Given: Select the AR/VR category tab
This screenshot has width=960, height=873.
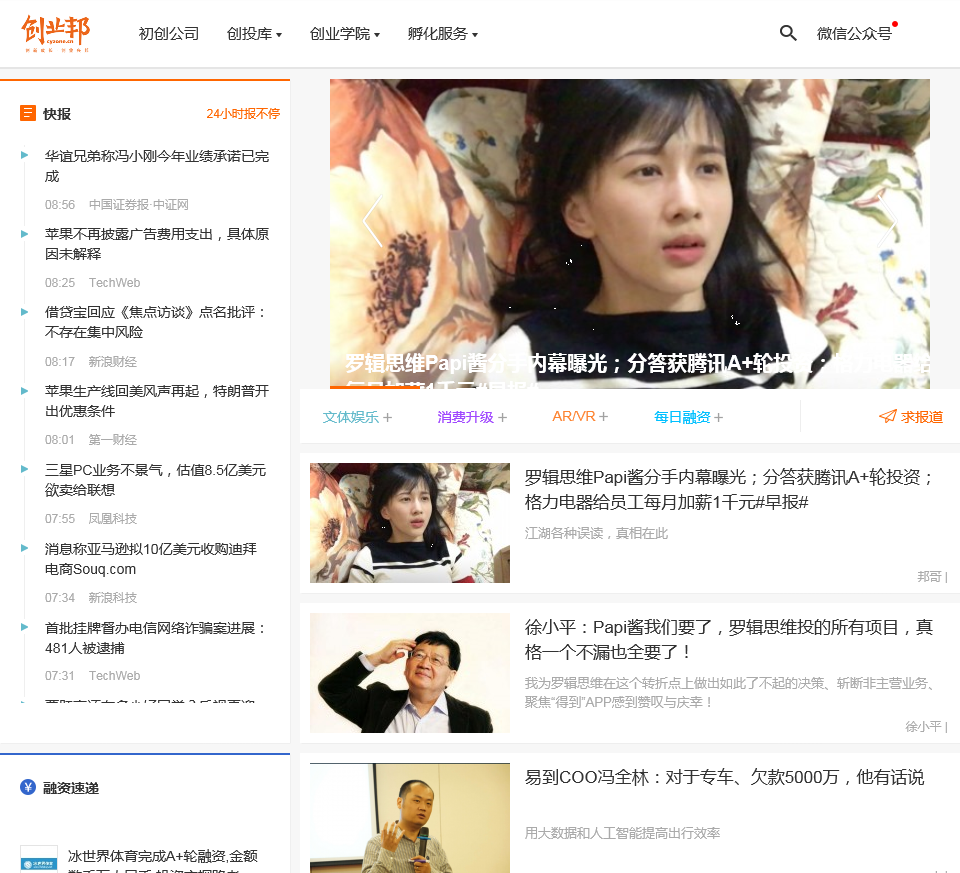Looking at the screenshot, I should [574, 416].
